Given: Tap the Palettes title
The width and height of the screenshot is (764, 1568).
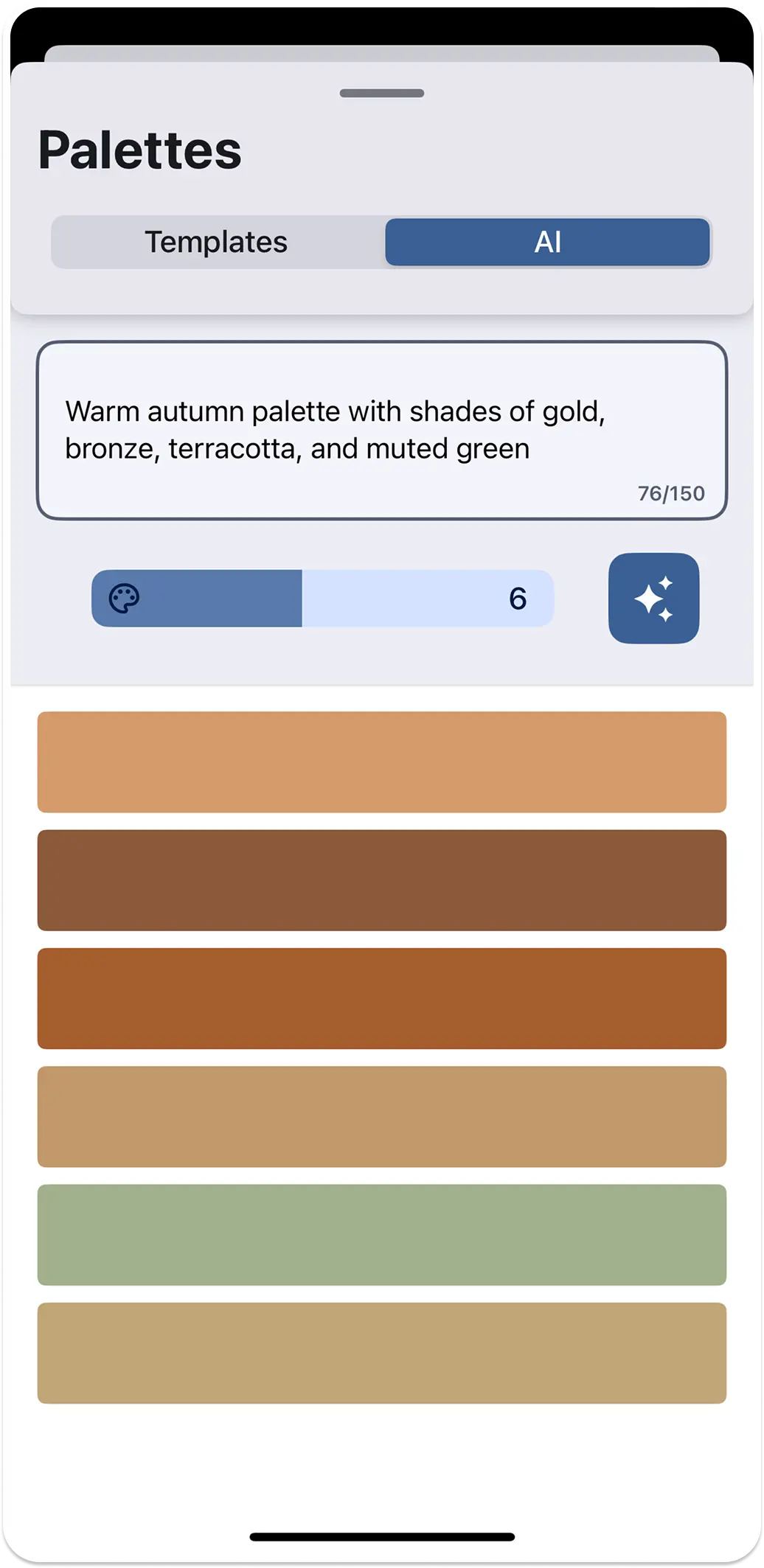Looking at the screenshot, I should (139, 149).
